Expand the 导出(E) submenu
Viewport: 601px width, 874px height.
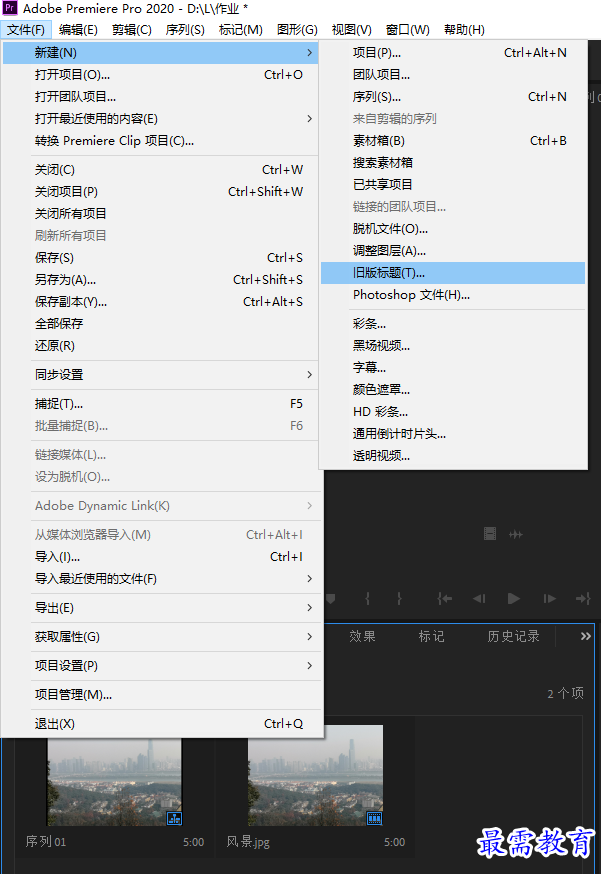coord(309,608)
